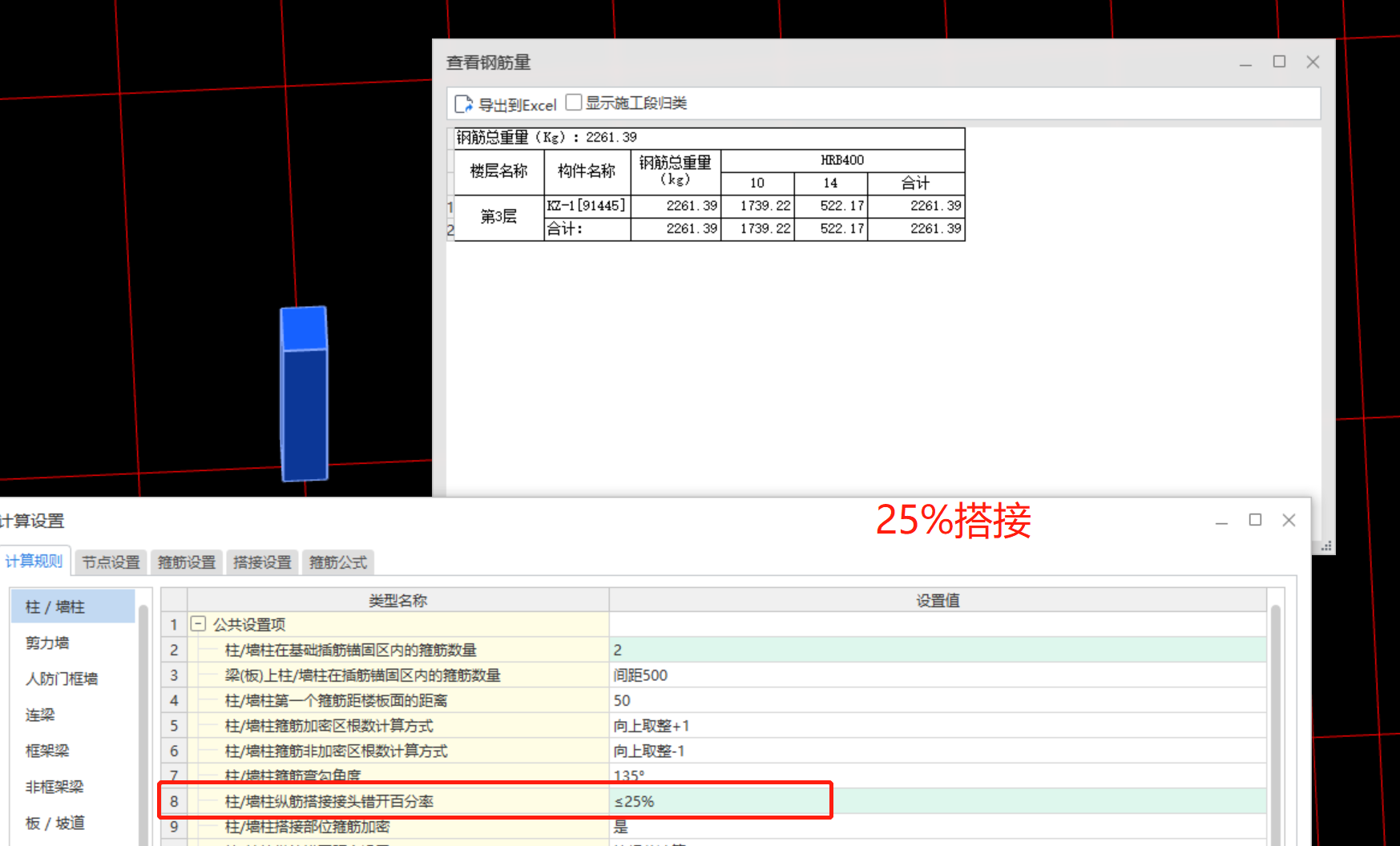This screenshot has height=846, width=1400.
Task: Click the 设置值 column header
Action: pyautogui.click(x=938, y=600)
